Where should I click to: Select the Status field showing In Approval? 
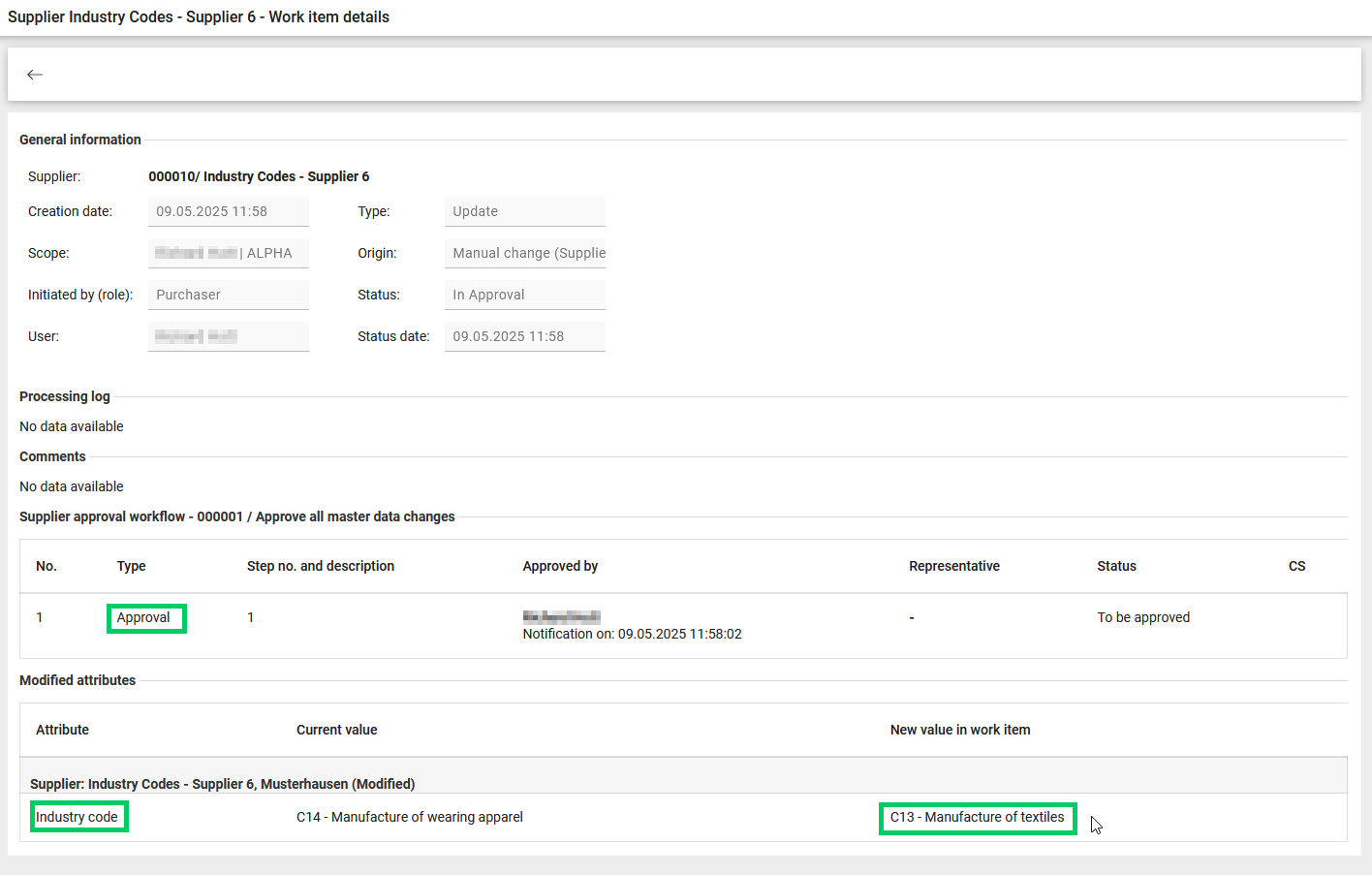(x=524, y=295)
